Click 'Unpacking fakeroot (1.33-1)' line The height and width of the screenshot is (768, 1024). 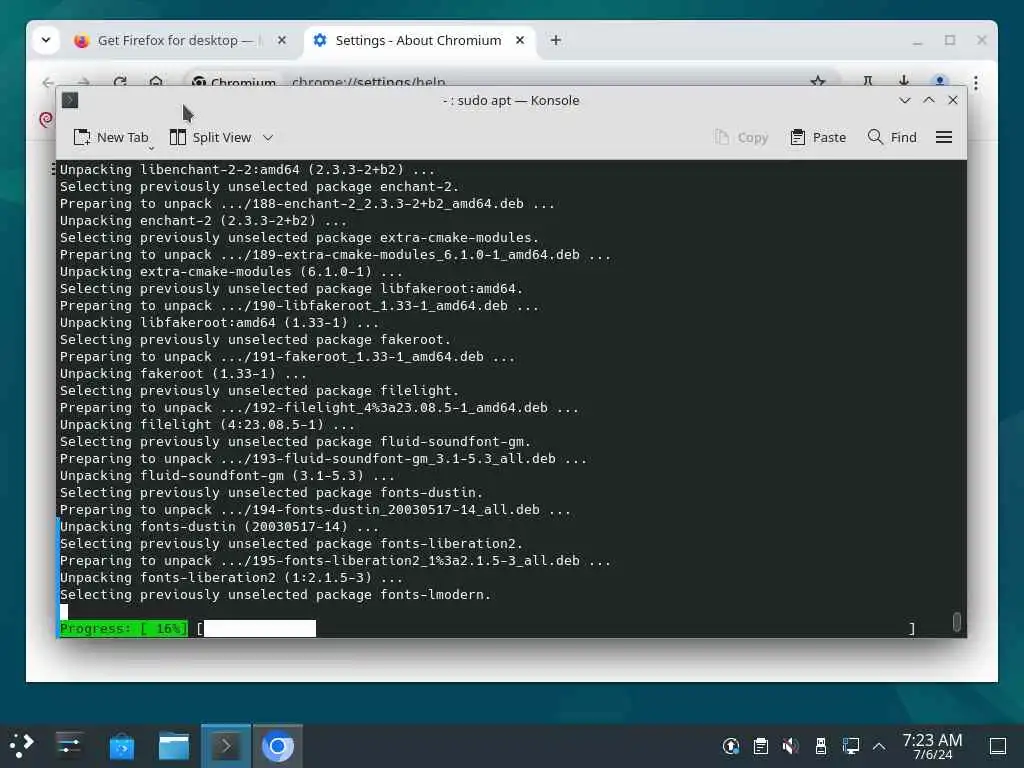[184, 374]
